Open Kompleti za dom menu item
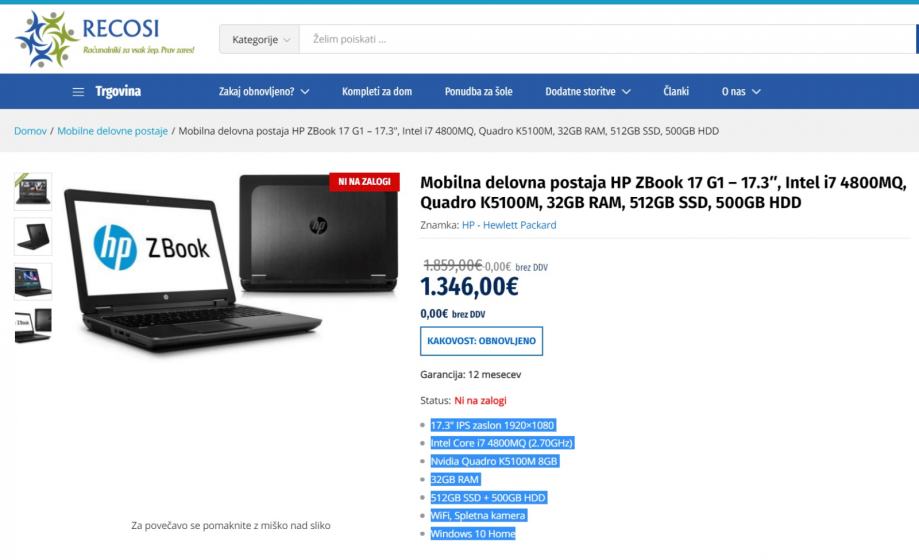Screen dimensions: 919x560 click(x=377, y=91)
